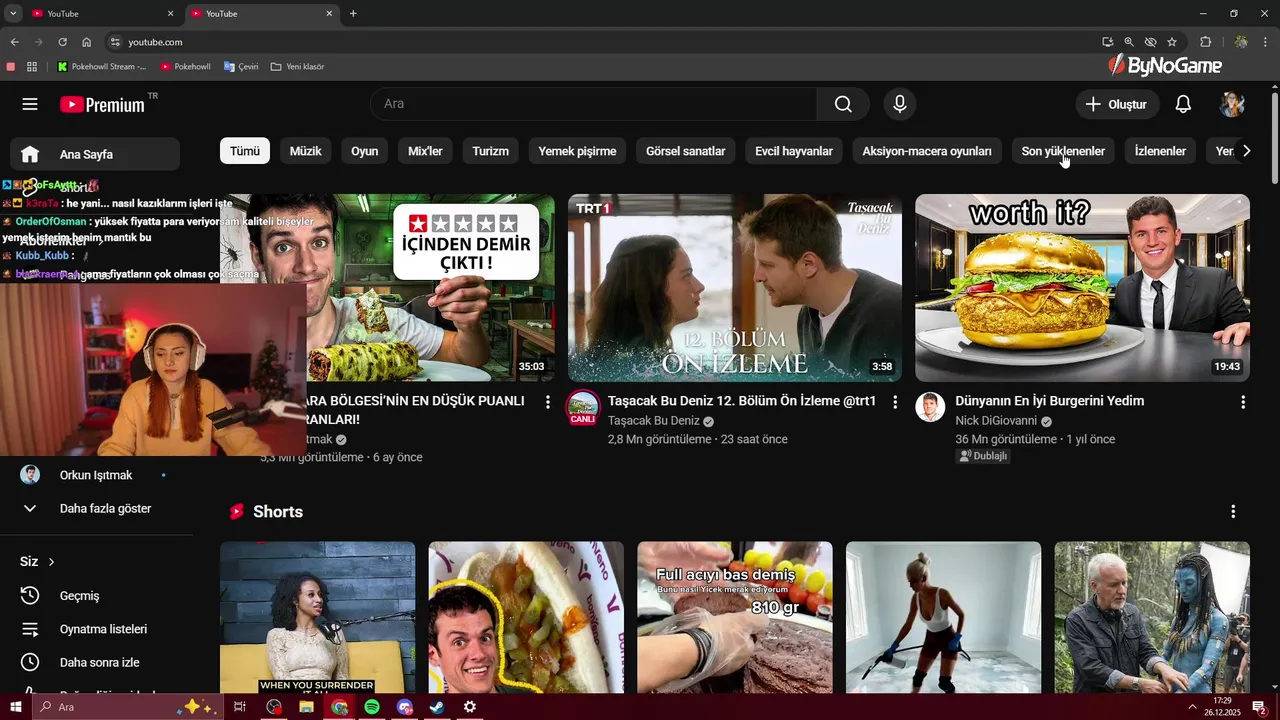Image resolution: width=1280 pixels, height=720 pixels.
Task: Select the Evcil hayvanlar chip
Action: (x=794, y=151)
